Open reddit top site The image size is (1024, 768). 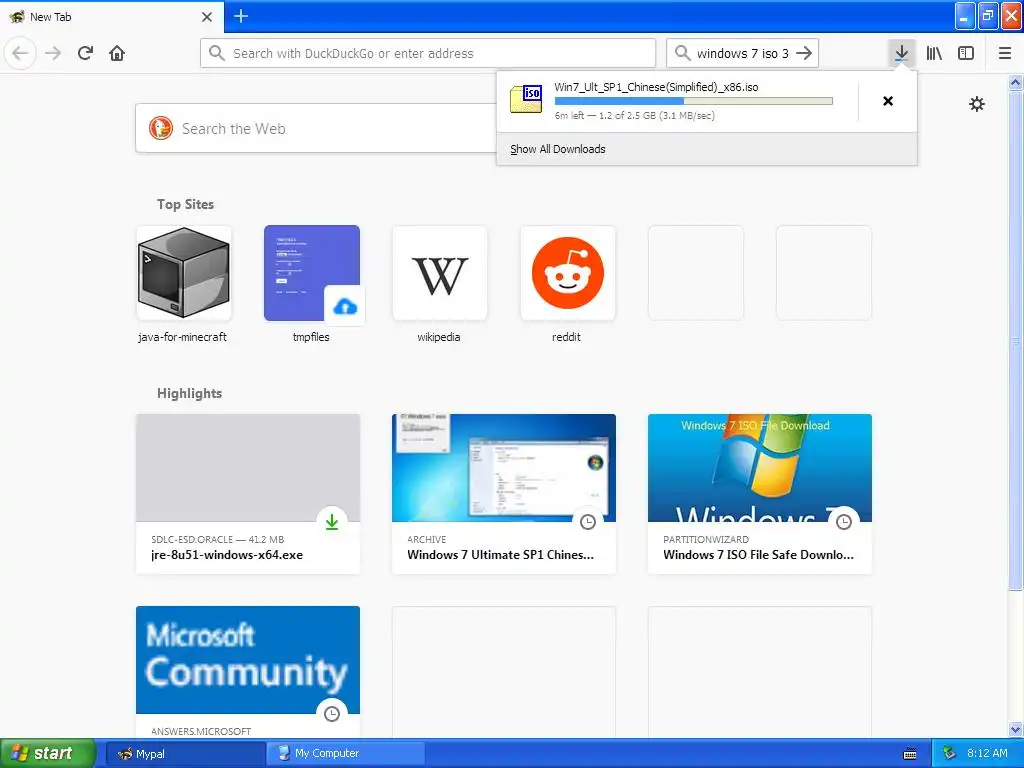[568, 285]
